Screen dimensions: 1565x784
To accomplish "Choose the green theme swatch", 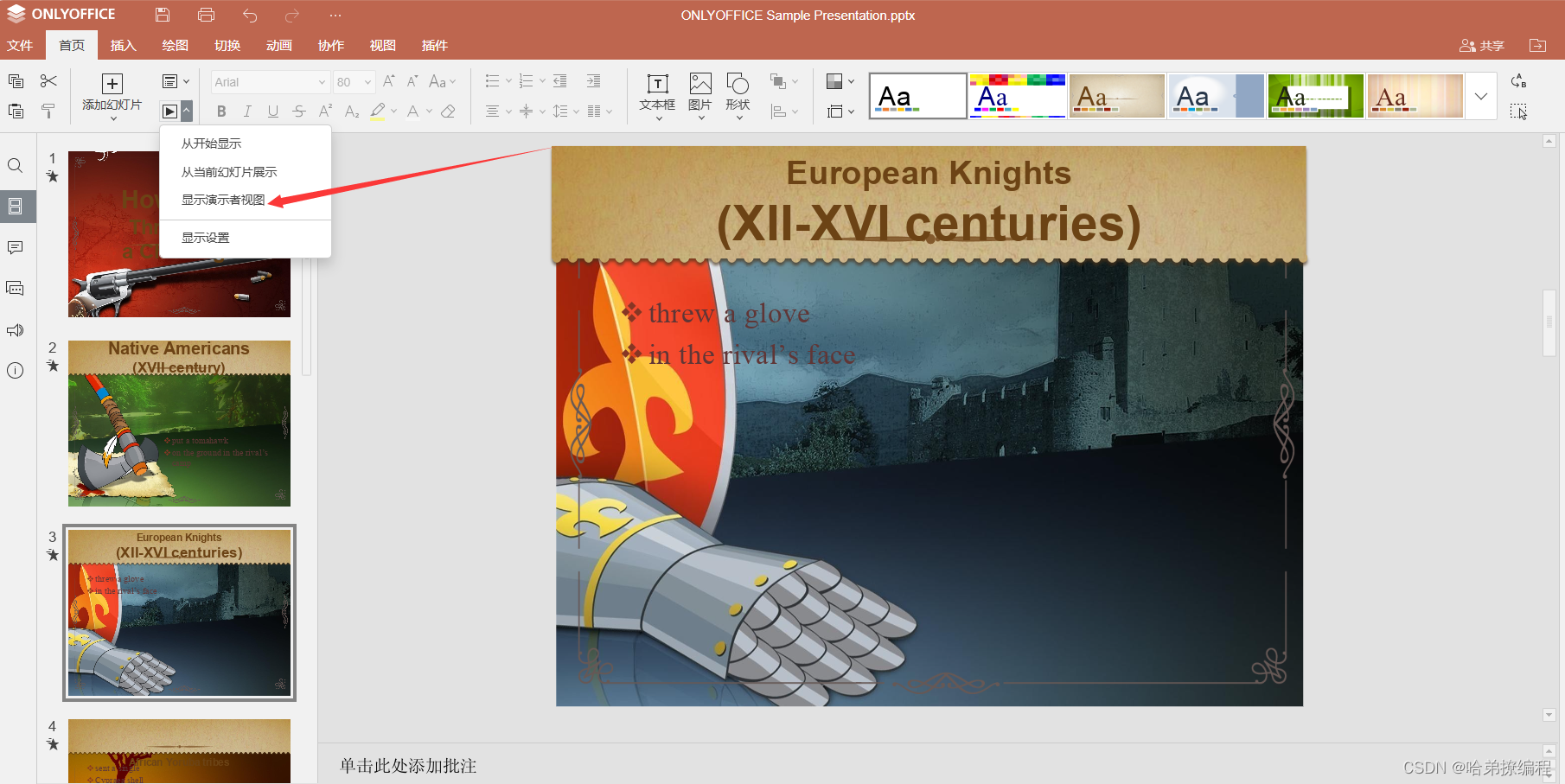I will pyautogui.click(x=1315, y=96).
